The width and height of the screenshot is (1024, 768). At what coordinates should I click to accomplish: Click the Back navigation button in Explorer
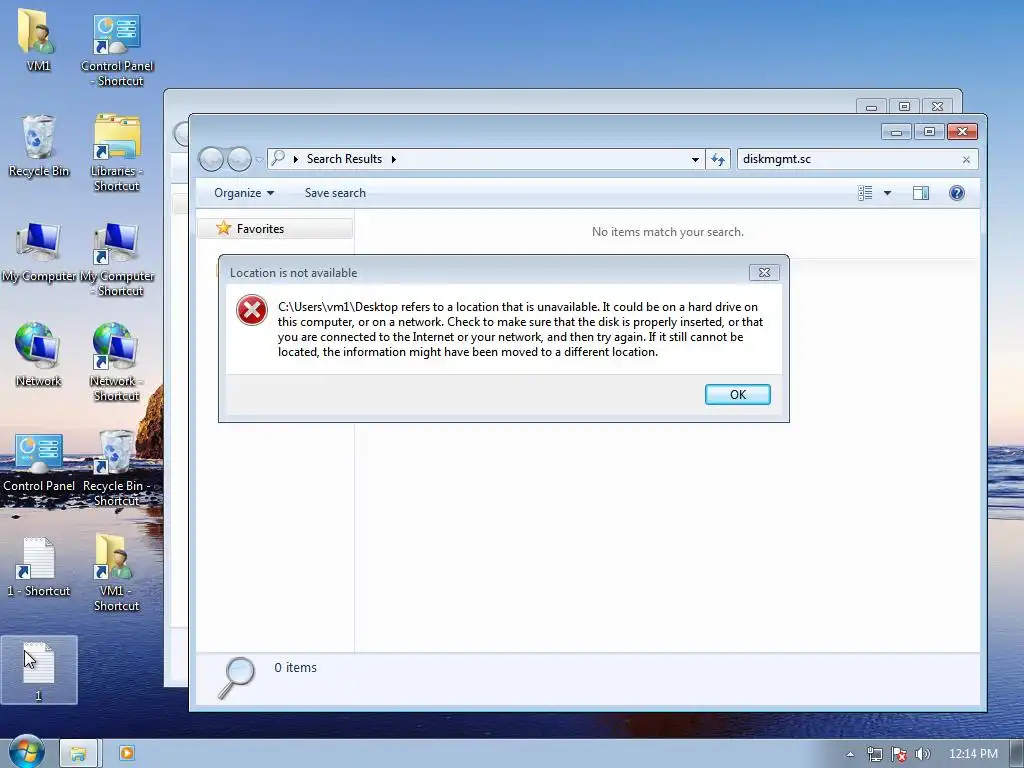(211, 159)
